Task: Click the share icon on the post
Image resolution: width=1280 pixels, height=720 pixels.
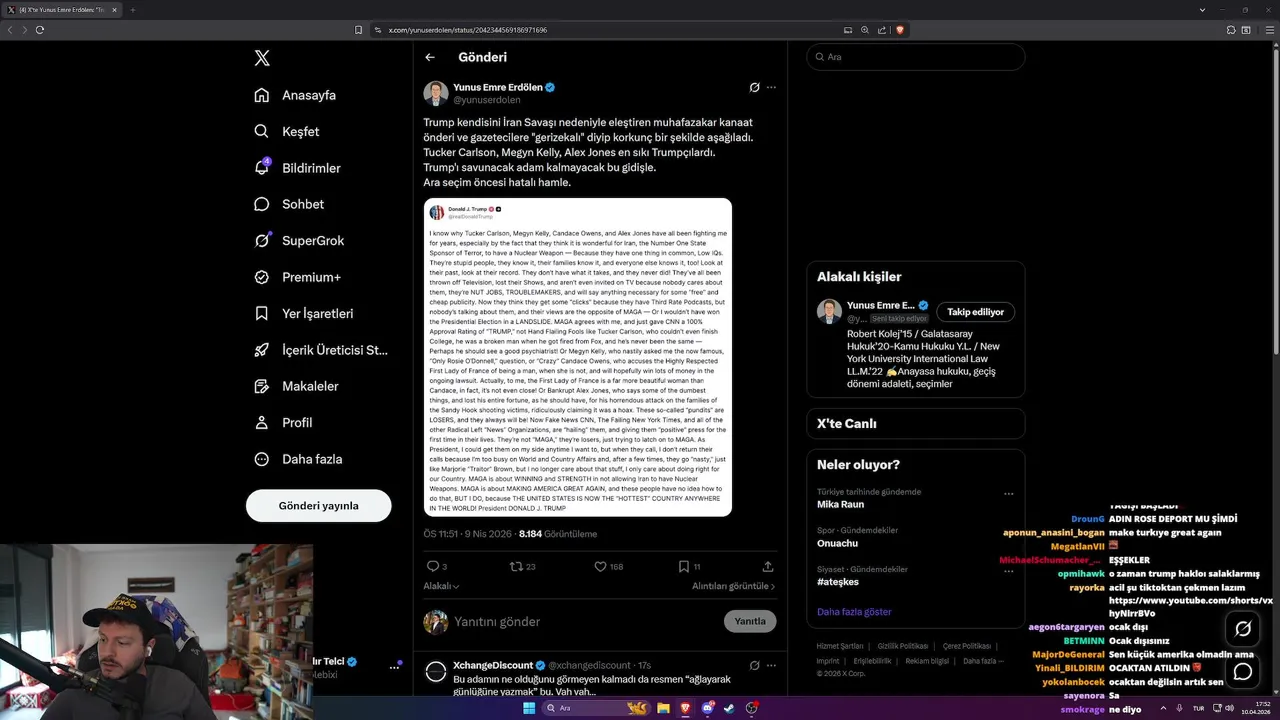Action: pos(768,566)
